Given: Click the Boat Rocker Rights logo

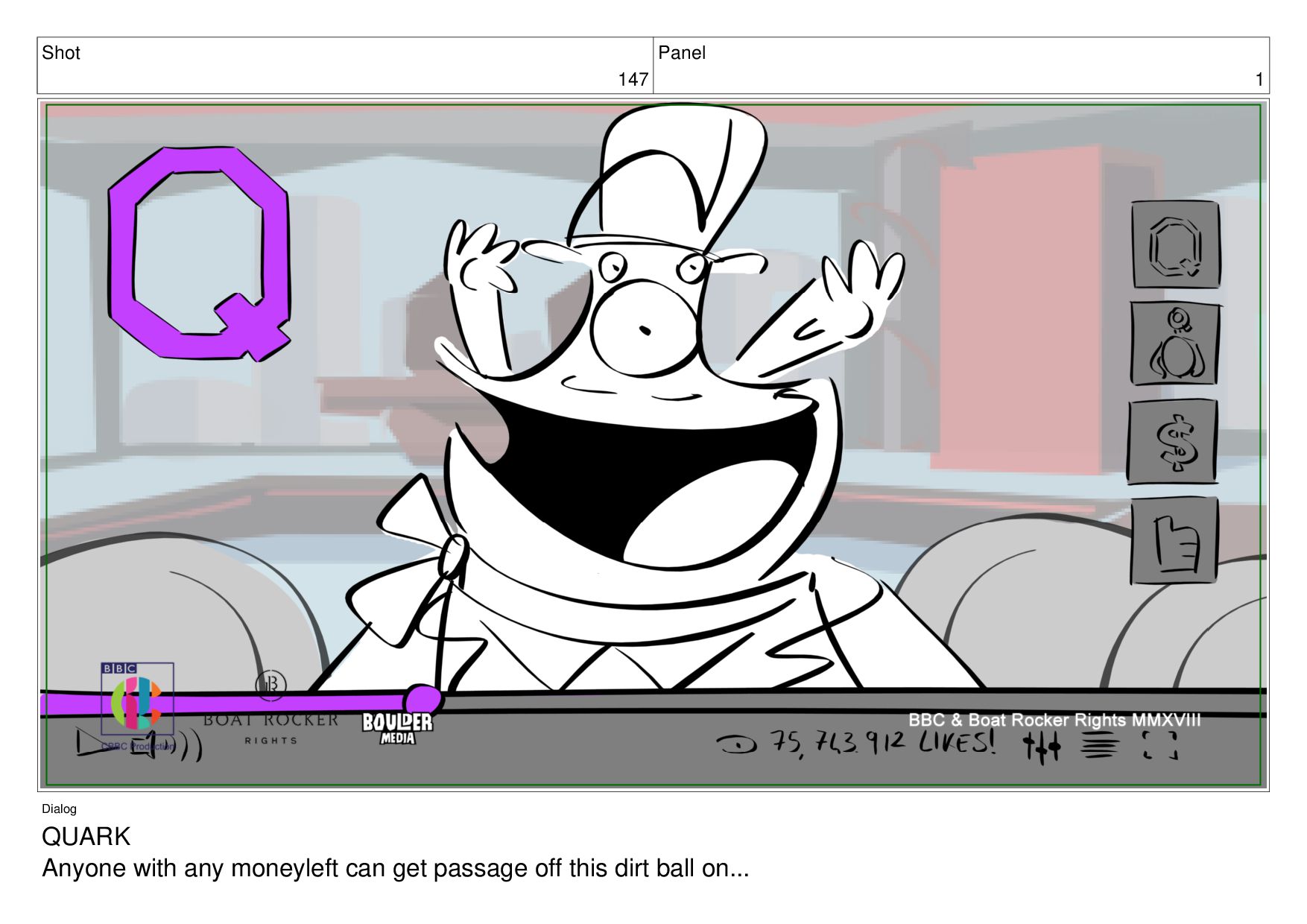Looking at the screenshot, I should point(271,709).
